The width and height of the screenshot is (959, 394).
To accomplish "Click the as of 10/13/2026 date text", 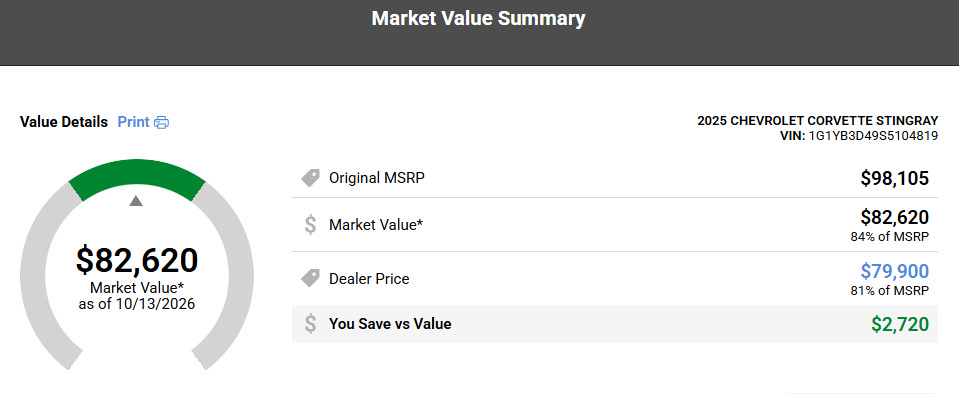I will 137,303.
